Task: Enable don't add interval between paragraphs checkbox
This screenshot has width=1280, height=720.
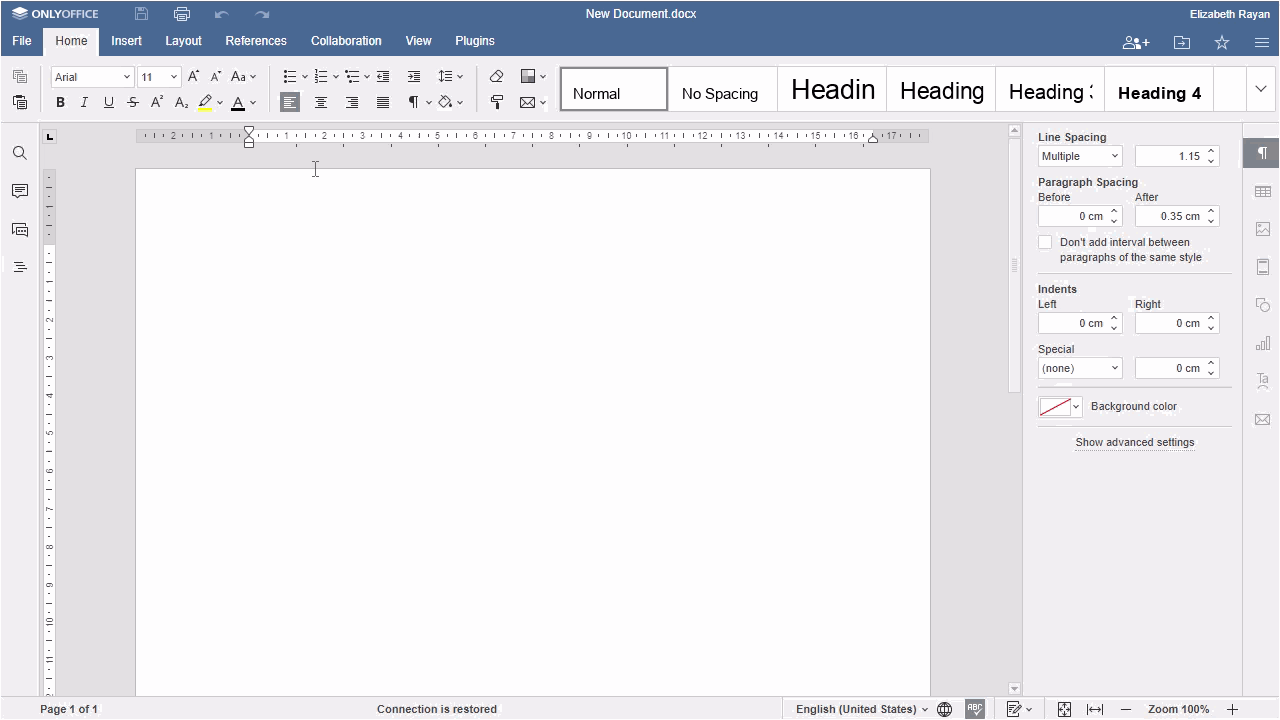Action: [1045, 242]
